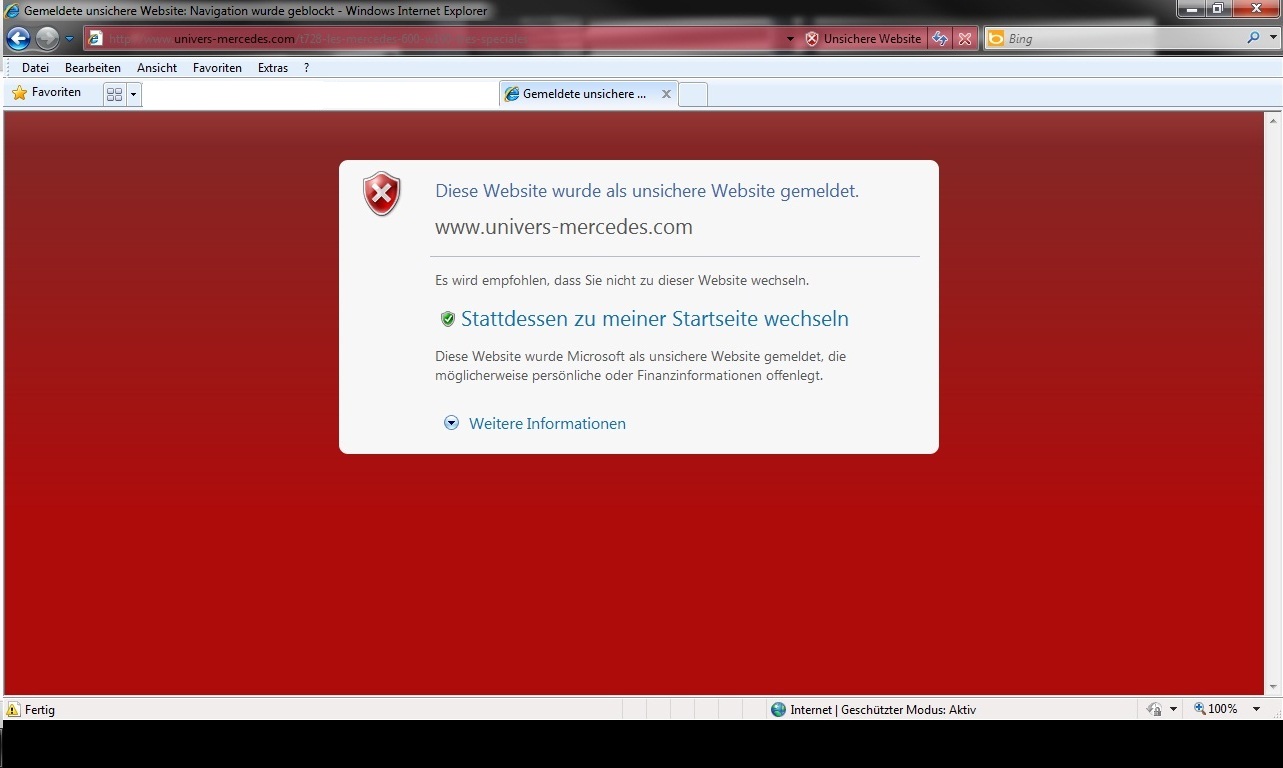Image resolution: width=1283 pixels, height=768 pixels.
Task: Click the Stop loading X icon
Action: pyautogui.click(x=965, y=39)
